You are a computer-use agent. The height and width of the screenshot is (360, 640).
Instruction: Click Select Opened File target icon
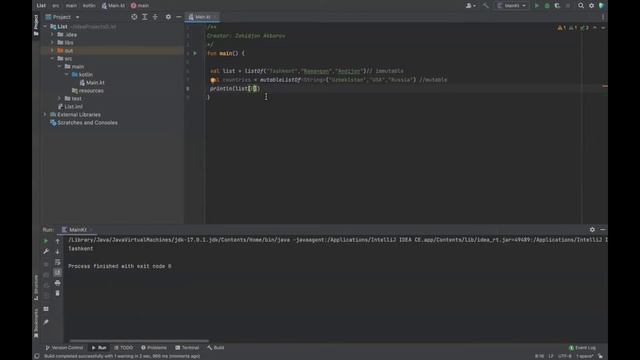[x=134, y=17]
